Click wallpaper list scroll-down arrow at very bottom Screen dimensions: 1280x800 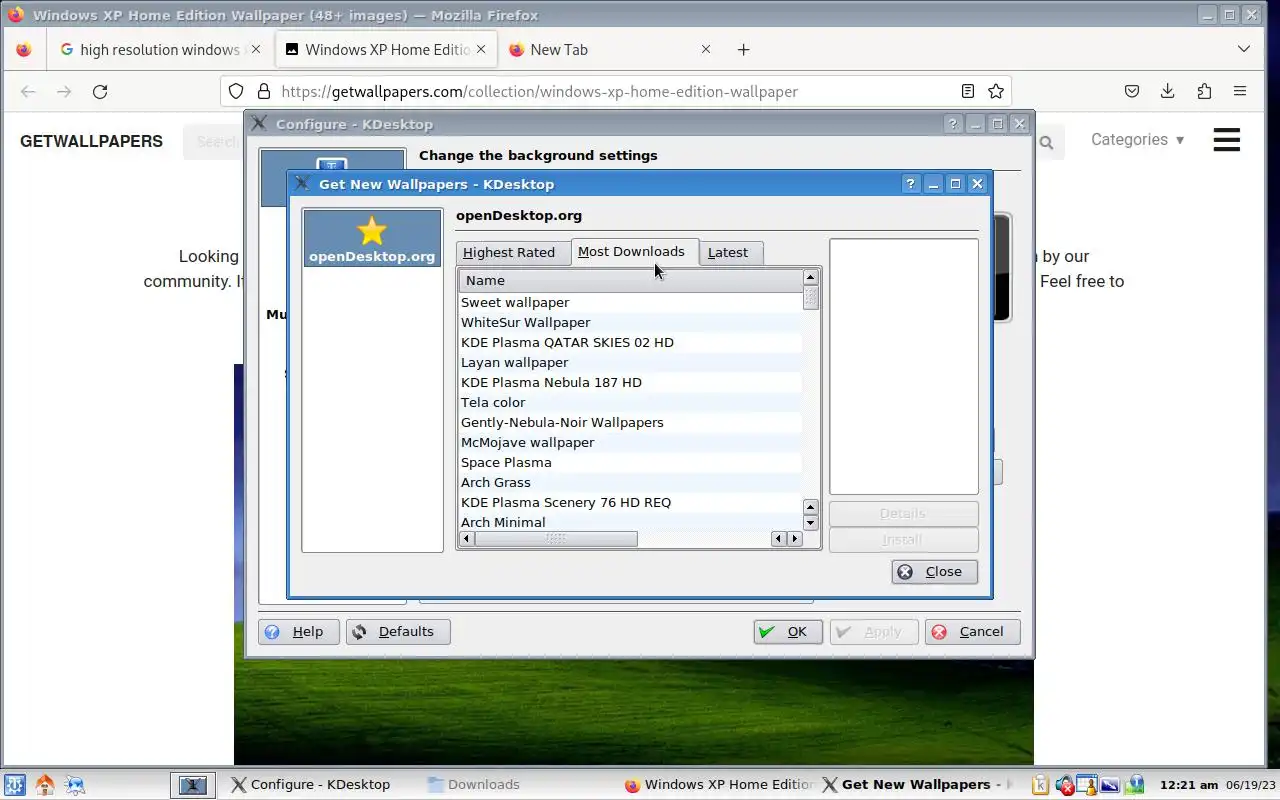[811, 523]
